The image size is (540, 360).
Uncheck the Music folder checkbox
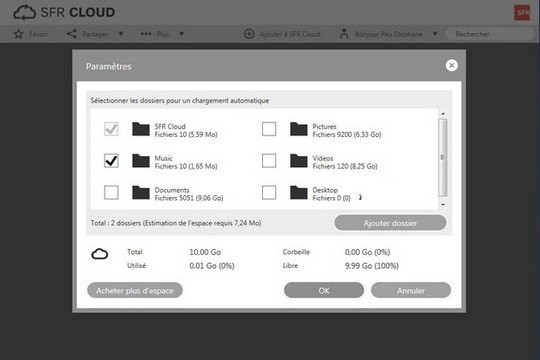click(111, 161)
